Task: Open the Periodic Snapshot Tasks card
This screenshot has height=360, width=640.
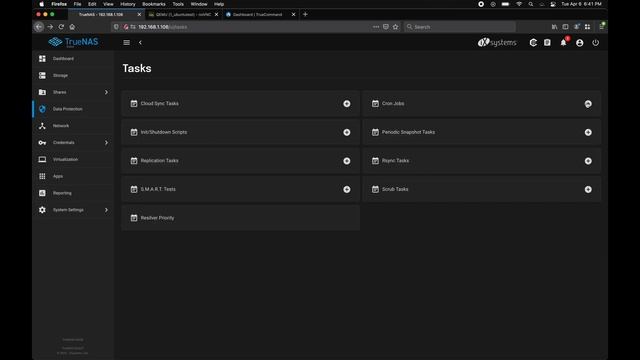Action: point(482,132)
